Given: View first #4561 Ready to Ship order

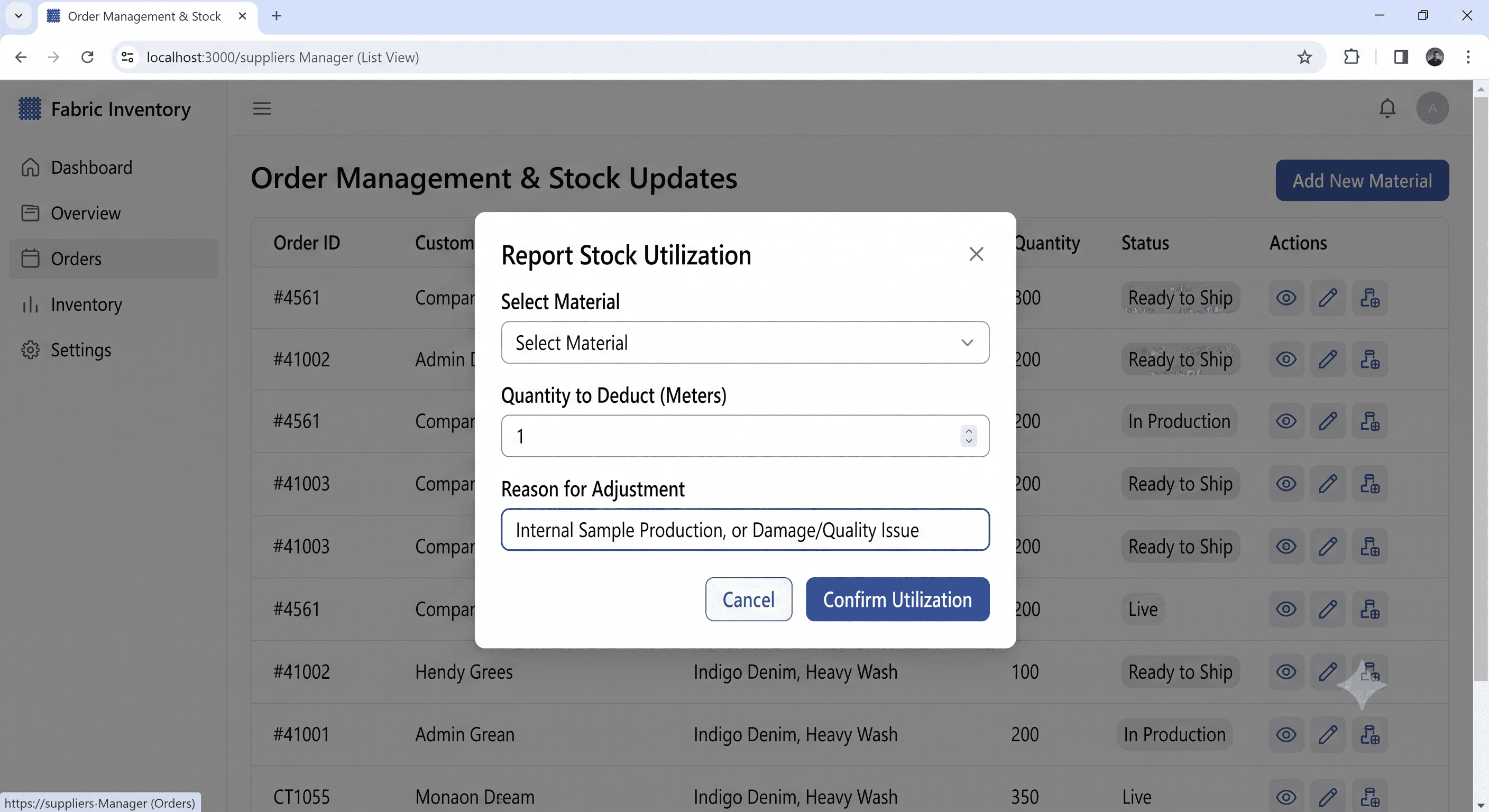Looking at the screenshot, I should (1285, 298).
